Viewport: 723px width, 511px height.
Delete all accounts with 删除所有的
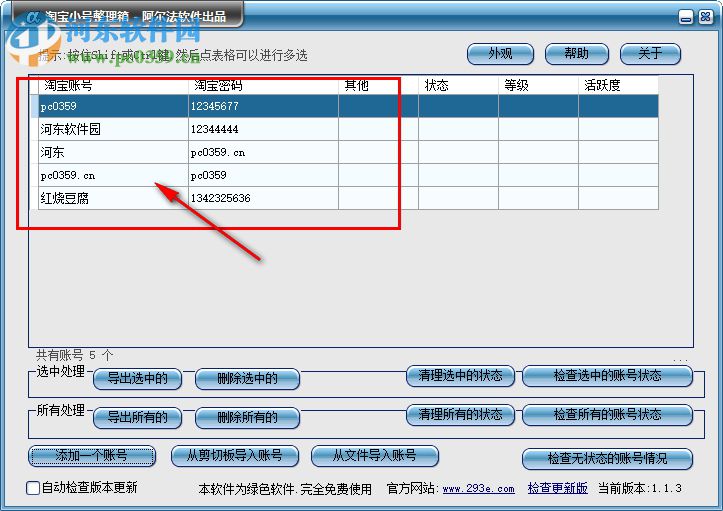pos(248,417)
